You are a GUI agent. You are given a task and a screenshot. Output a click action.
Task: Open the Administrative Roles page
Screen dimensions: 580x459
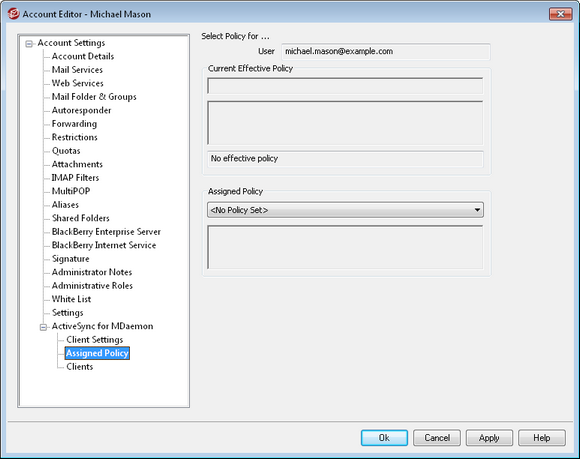[92, 286]
